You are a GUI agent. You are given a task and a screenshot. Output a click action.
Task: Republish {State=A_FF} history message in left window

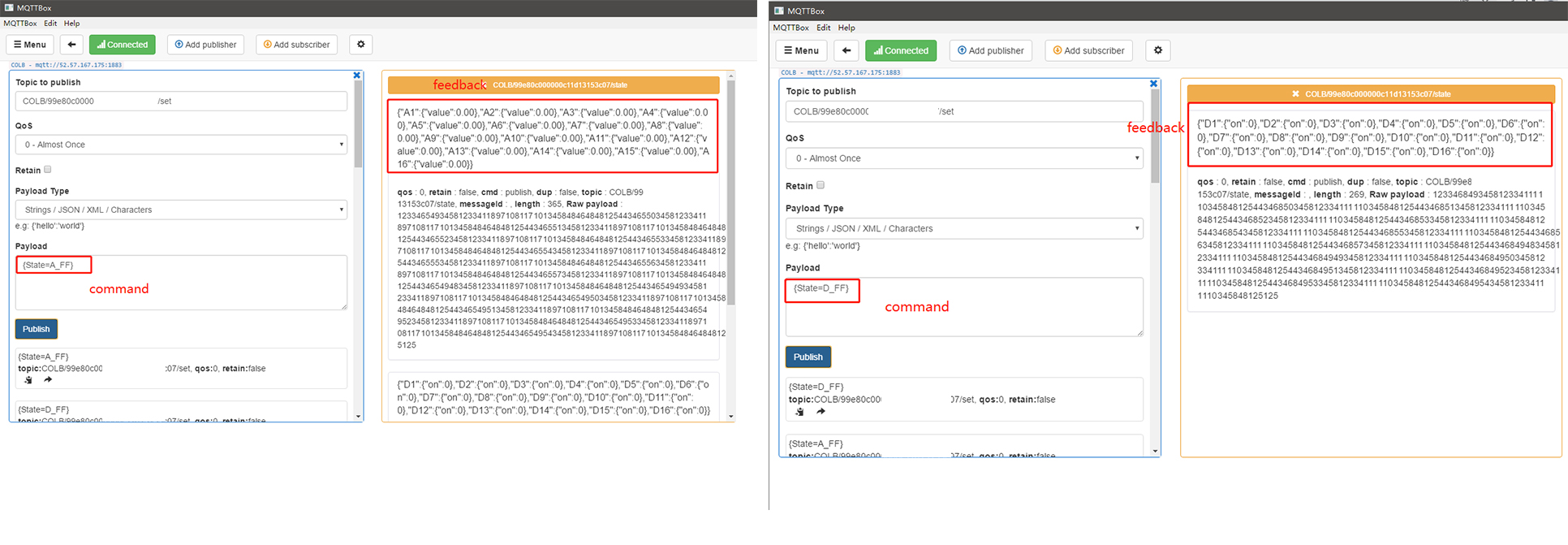pos(48,380)
